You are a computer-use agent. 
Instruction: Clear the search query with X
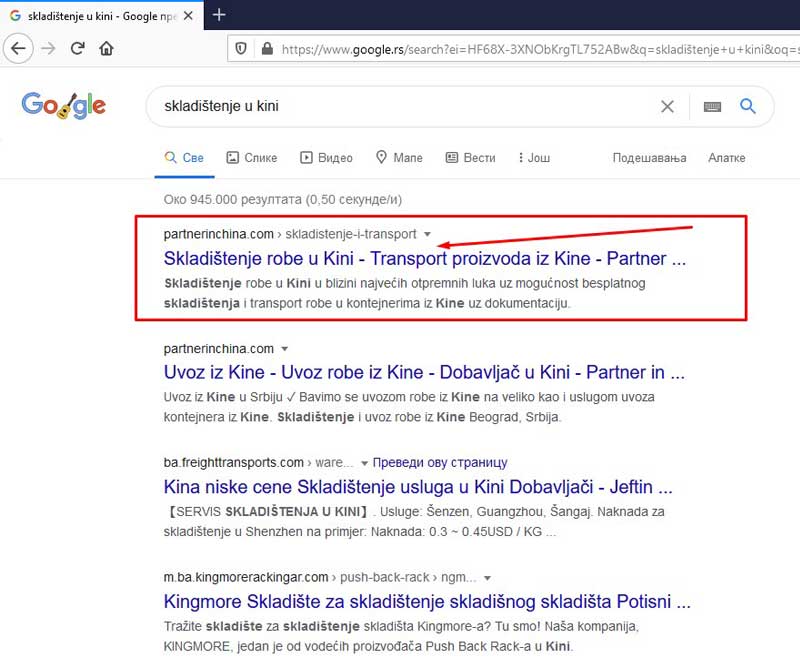667,106
